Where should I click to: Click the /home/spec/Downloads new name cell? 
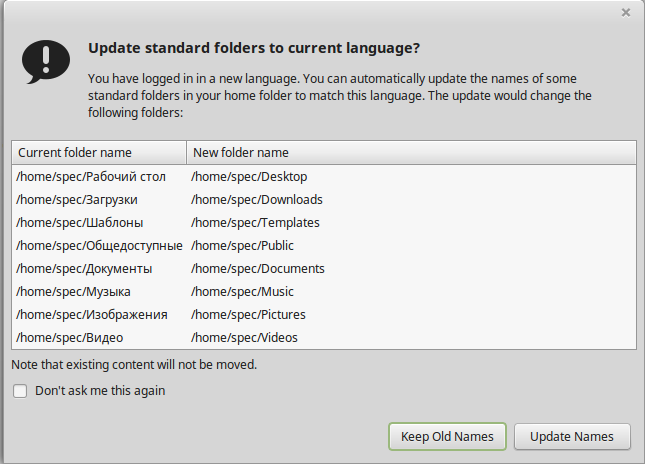coord(257,200)
